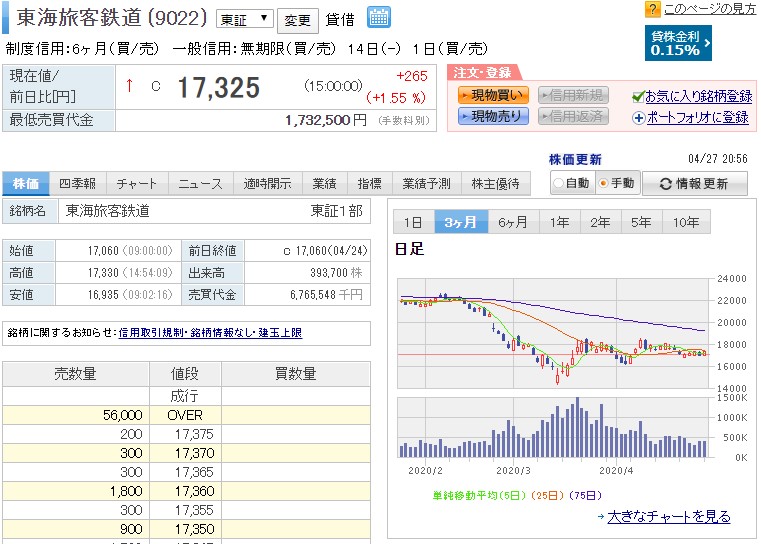This screenshot has width=761, height=544.
Task: Click the 始値 value 17,060
Action: (103, 251)
